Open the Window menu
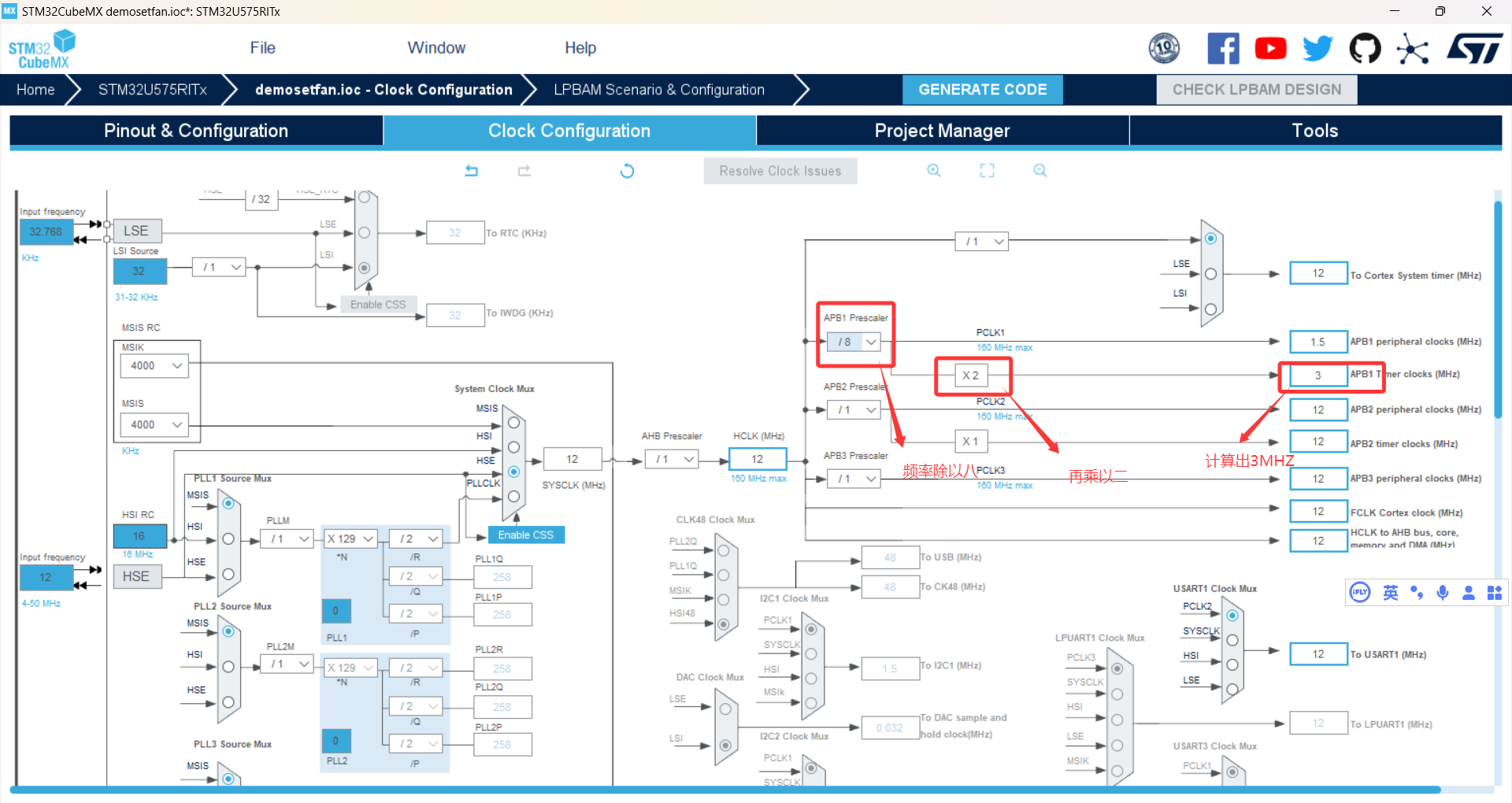 436,48
